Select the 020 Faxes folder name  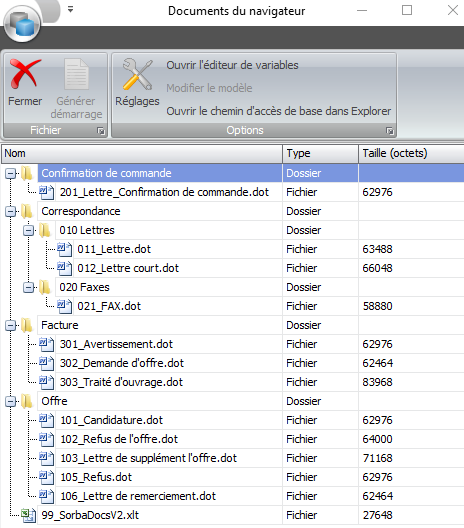pyautogui.click(x=85, y=287)
